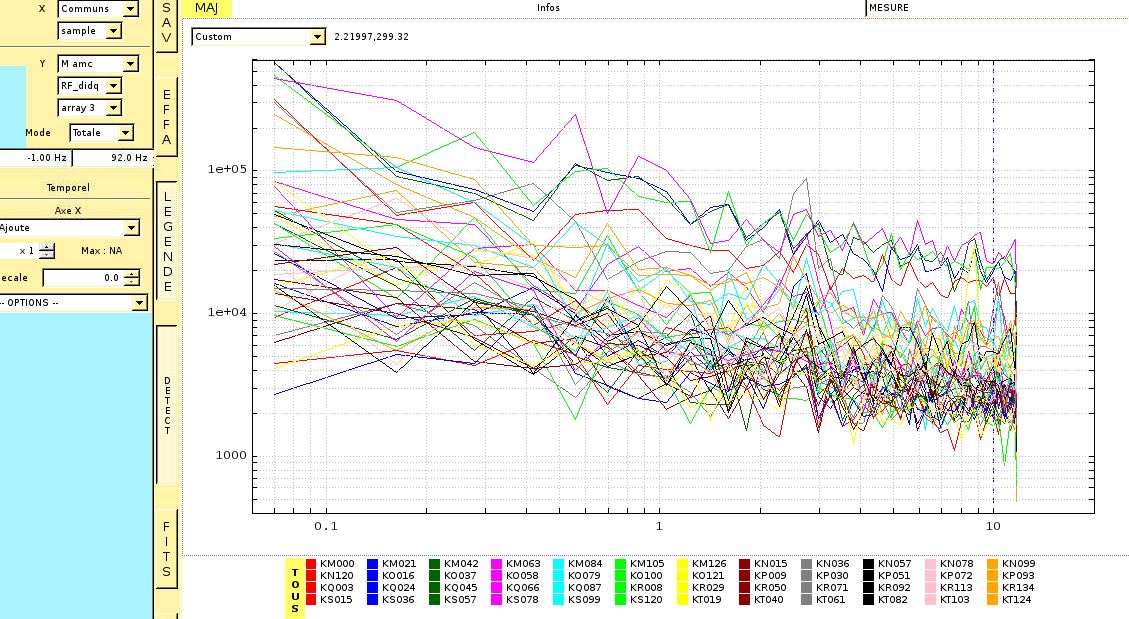This screenshot has width=1129, height=619.
Task: Toggle the KS015 red legend swatch
Action: pyautogui.click(x=311, y=600)
